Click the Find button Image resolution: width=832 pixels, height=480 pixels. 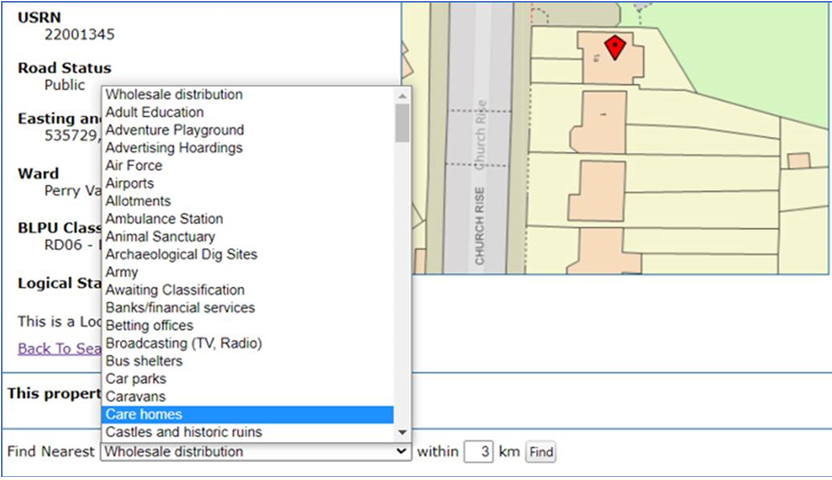(541, 452)
